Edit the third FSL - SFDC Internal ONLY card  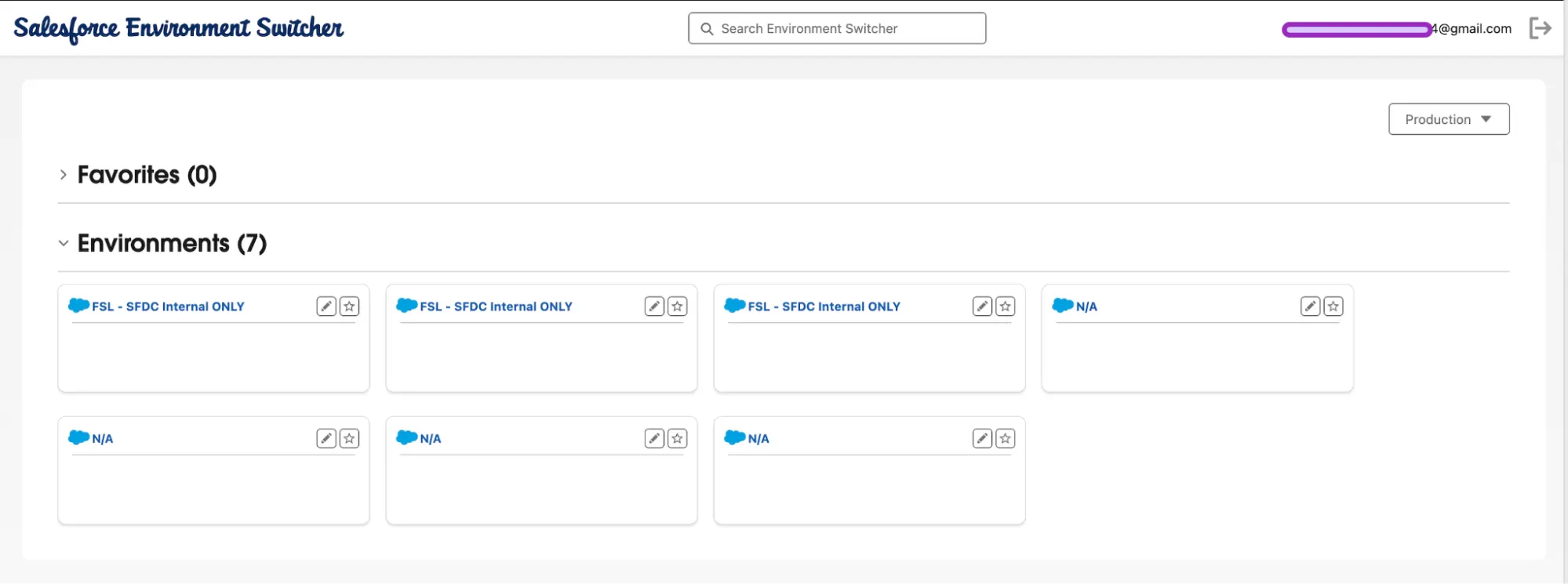pyautogui.click(x=982, y=307)
